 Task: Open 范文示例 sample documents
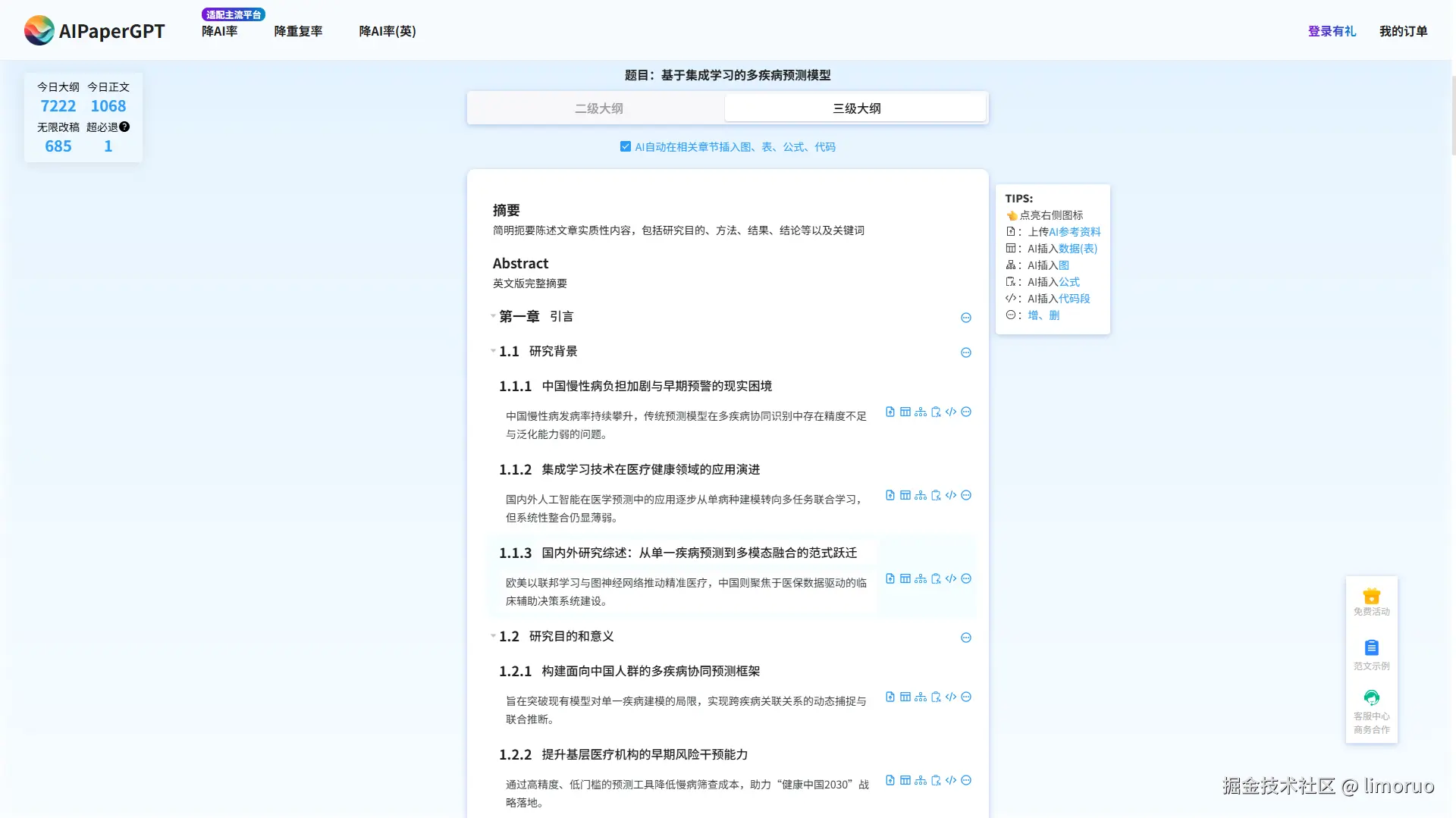pyautogui.click(x=1371, y=653)
